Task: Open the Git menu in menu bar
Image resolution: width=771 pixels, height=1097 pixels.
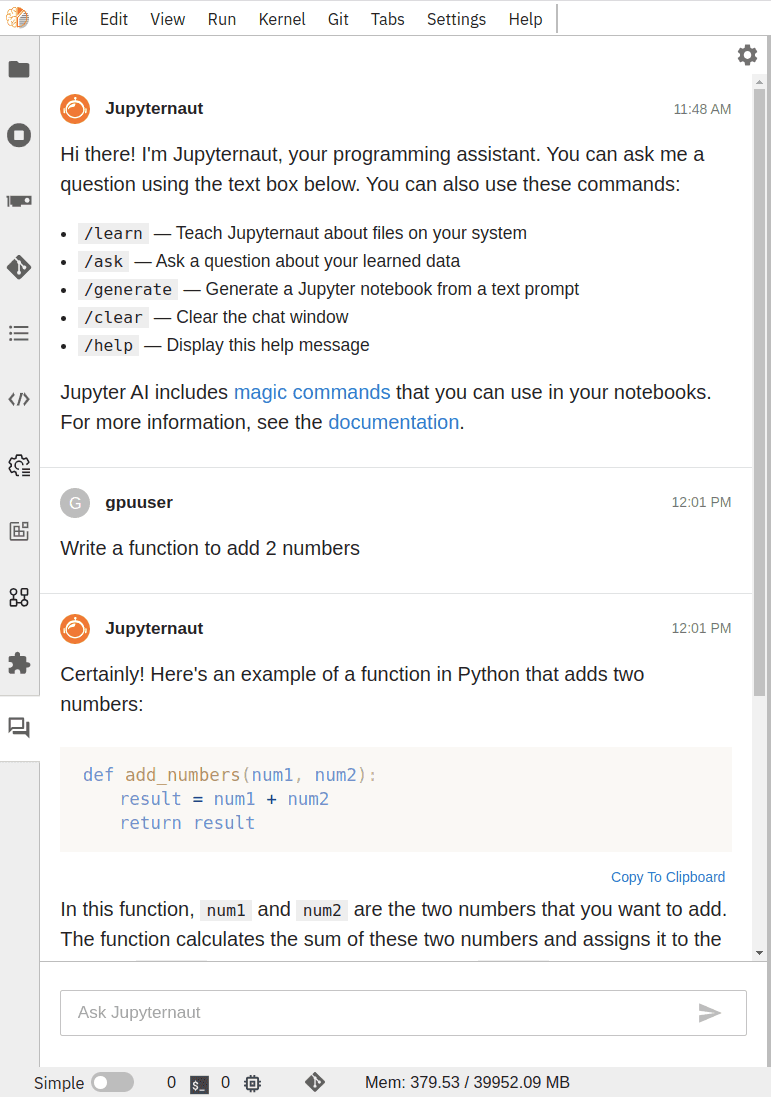Action: tap(338, 19)
